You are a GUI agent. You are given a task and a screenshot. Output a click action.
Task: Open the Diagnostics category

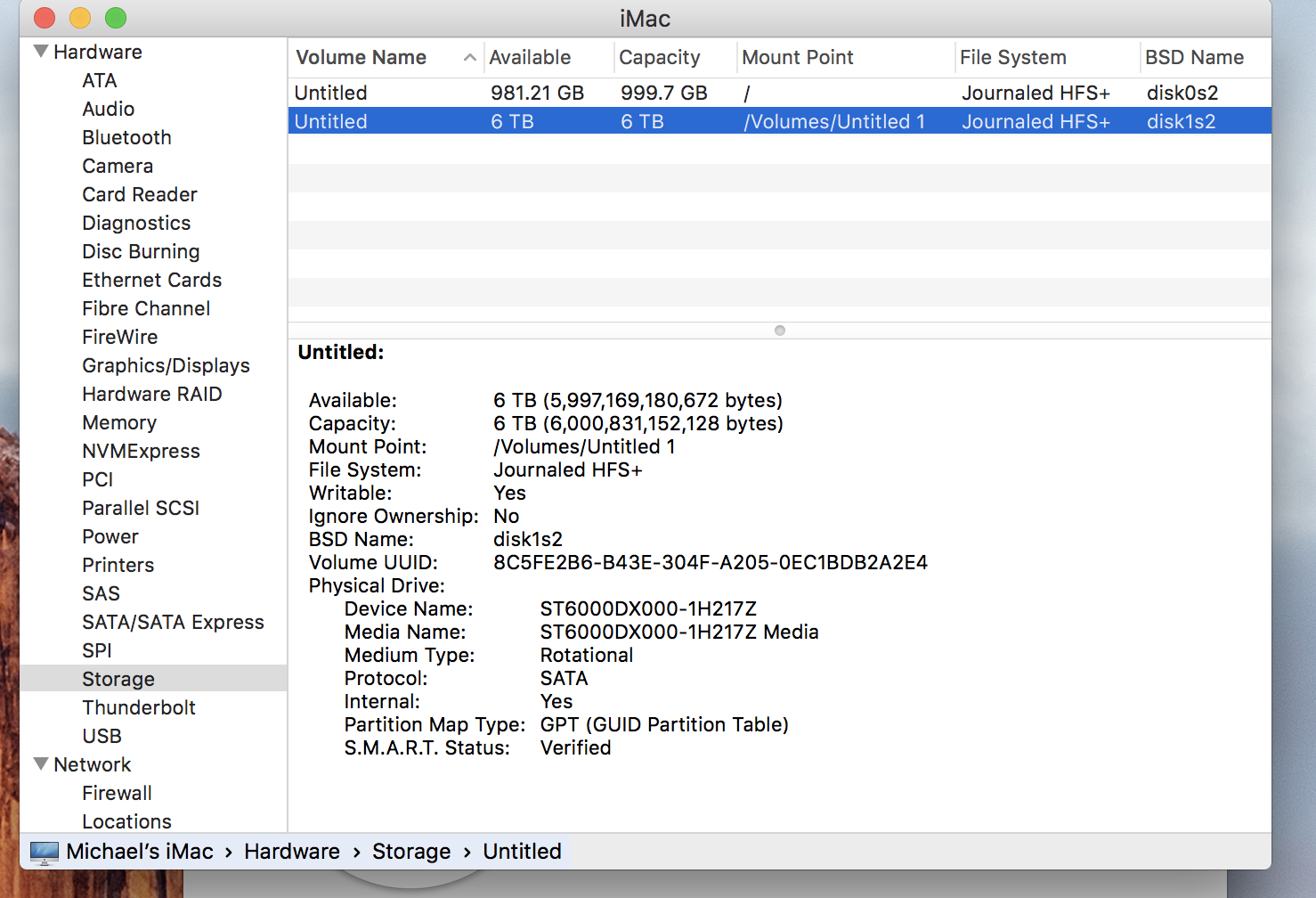pyautogui.click(x=136, y=223)
